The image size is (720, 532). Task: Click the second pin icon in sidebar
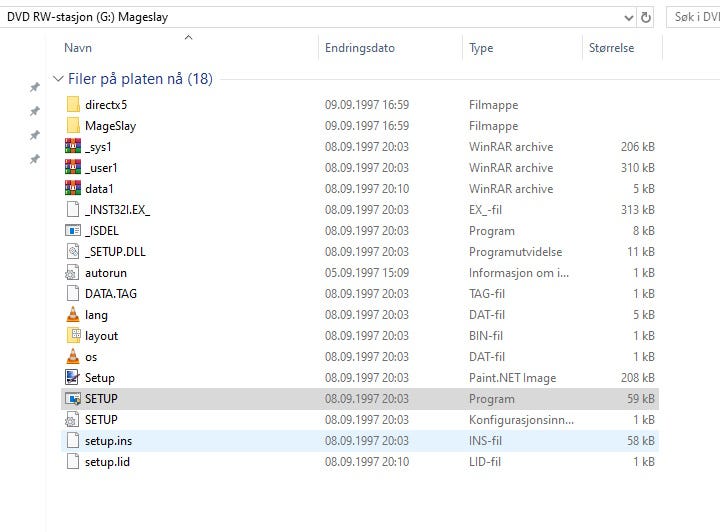click(x=34, y=111)
